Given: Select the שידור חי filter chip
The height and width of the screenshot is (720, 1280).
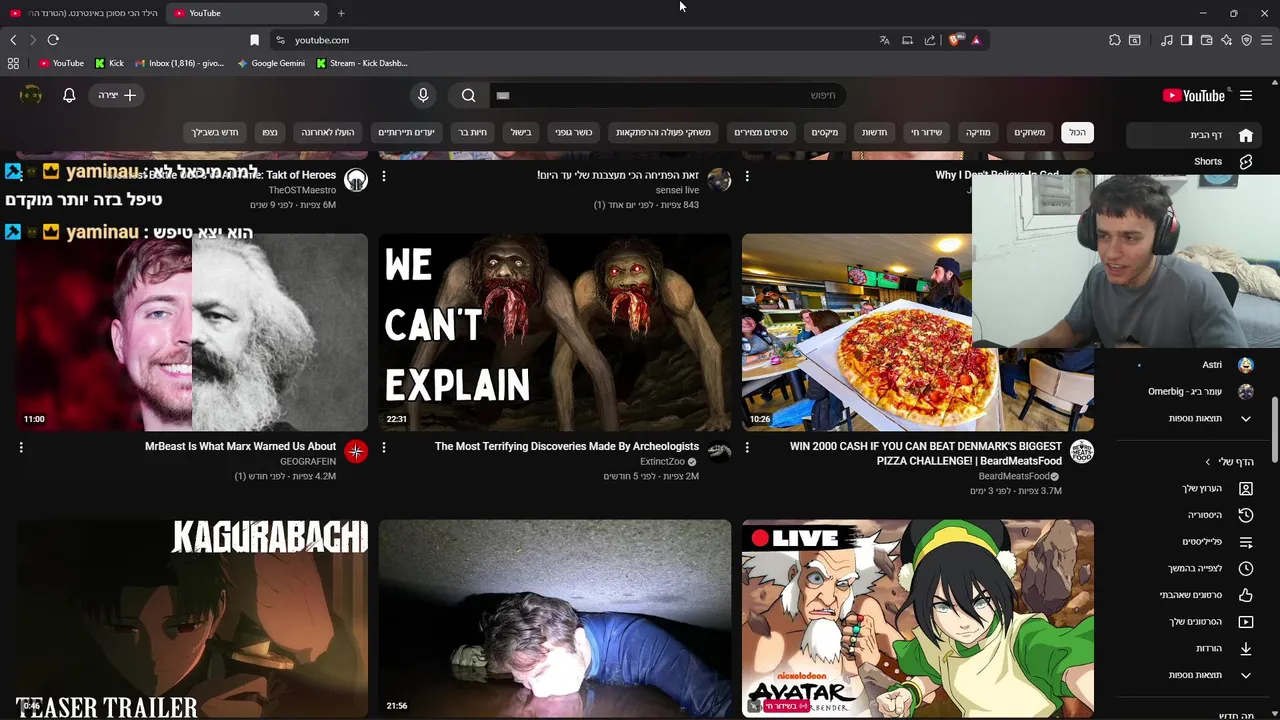Looking at the screenshot, I should (x=926, y=132).
